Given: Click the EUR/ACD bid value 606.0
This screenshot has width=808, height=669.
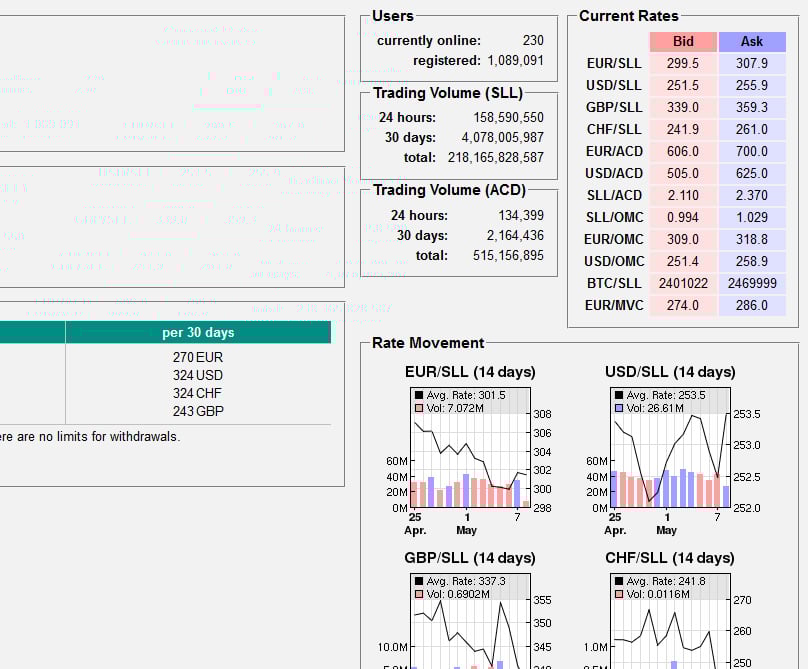Looking at the screenshot, I should pos(683,151).
